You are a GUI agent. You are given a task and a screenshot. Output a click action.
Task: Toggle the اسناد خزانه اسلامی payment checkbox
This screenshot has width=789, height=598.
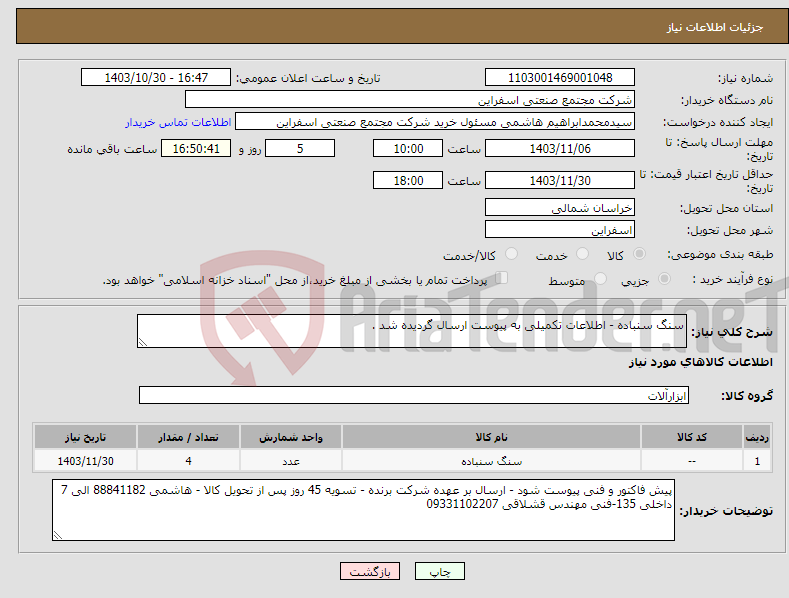point(502,278)
